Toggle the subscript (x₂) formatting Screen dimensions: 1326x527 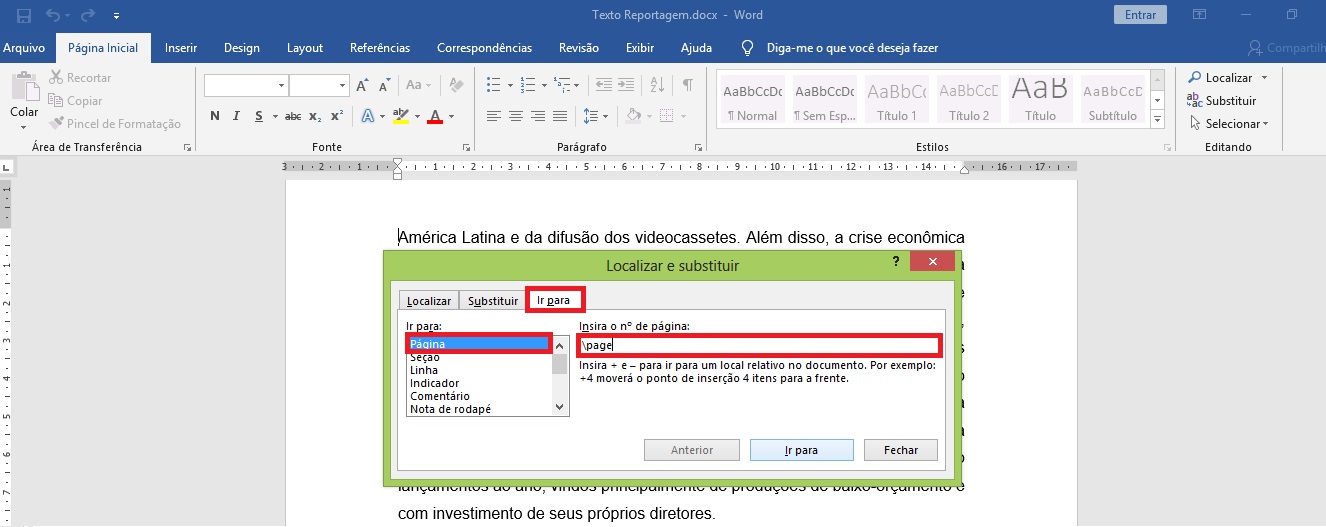(x=315, y=116)
